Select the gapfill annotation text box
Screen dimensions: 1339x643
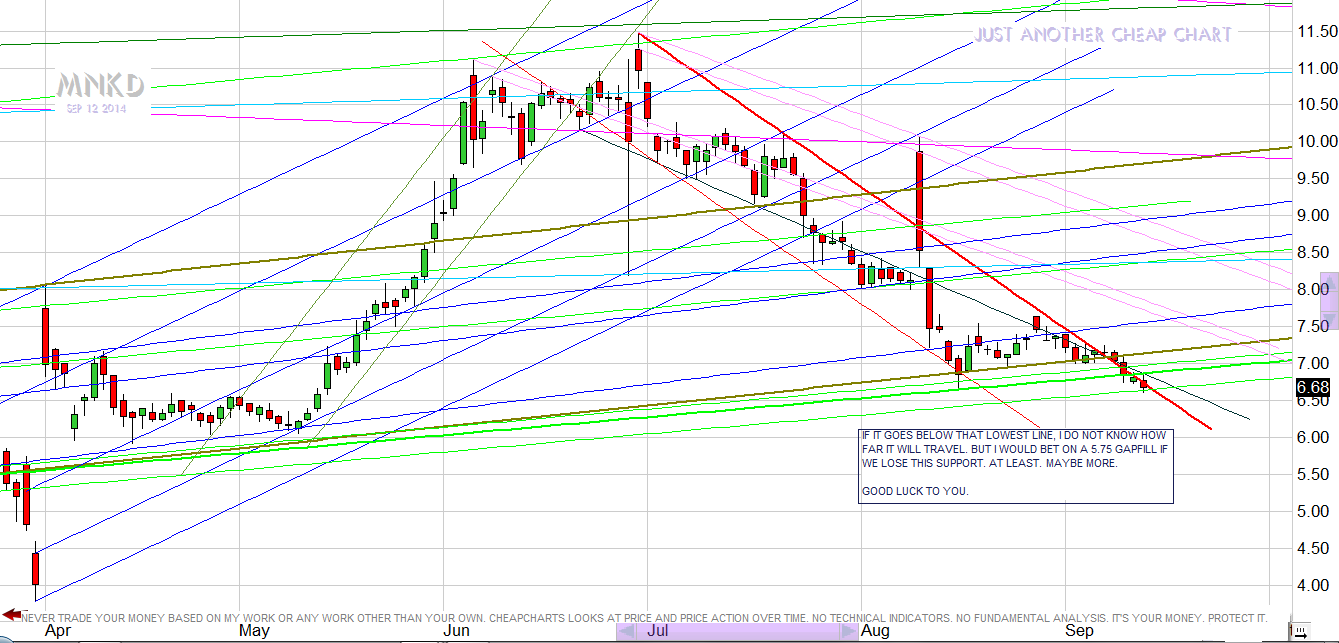coord(1016,466)
